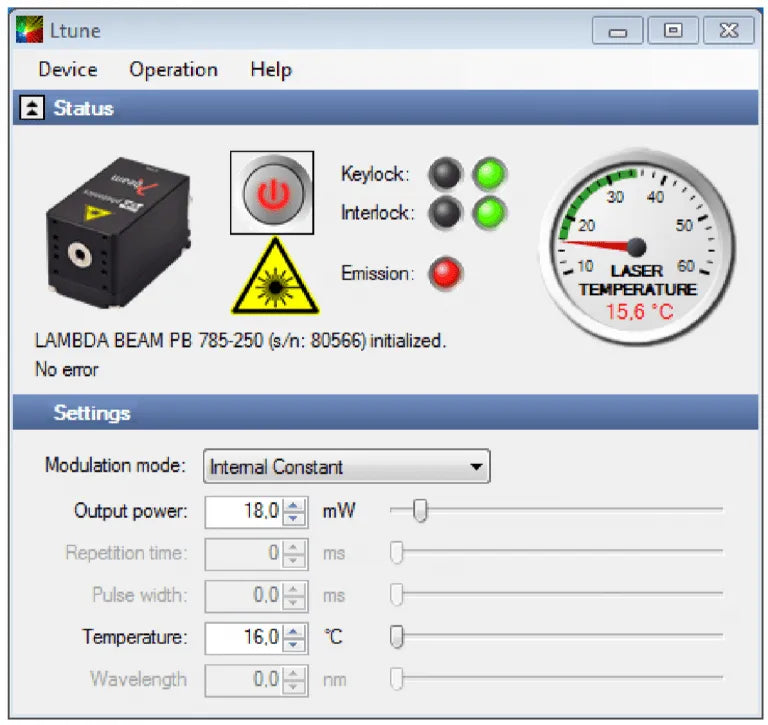This screenshot has height=725, width=768.
Task: Click the LAMBDA BEAM PB 785-250 initialized text
Action: tap(240, 340)
